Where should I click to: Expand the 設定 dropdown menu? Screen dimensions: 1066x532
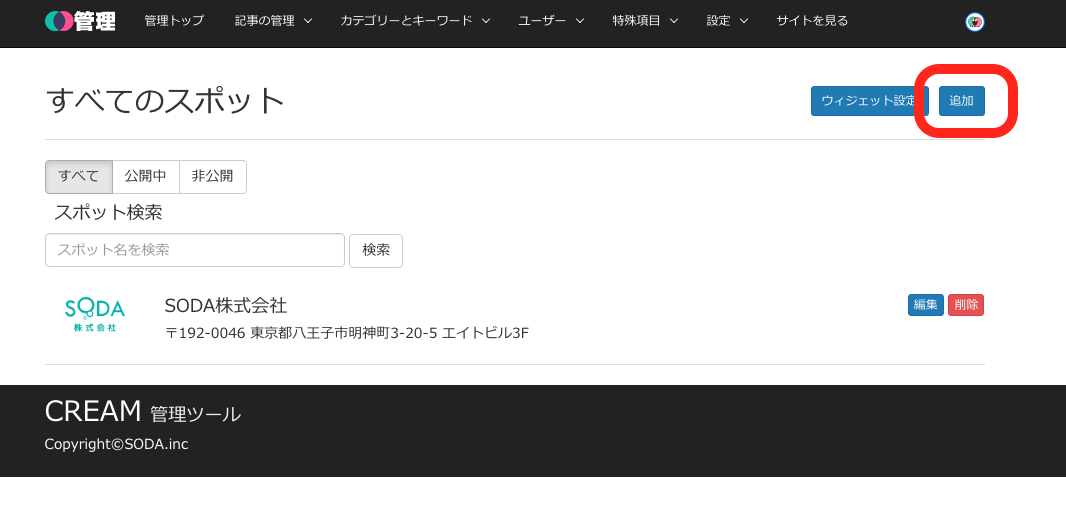coord(727,21)
